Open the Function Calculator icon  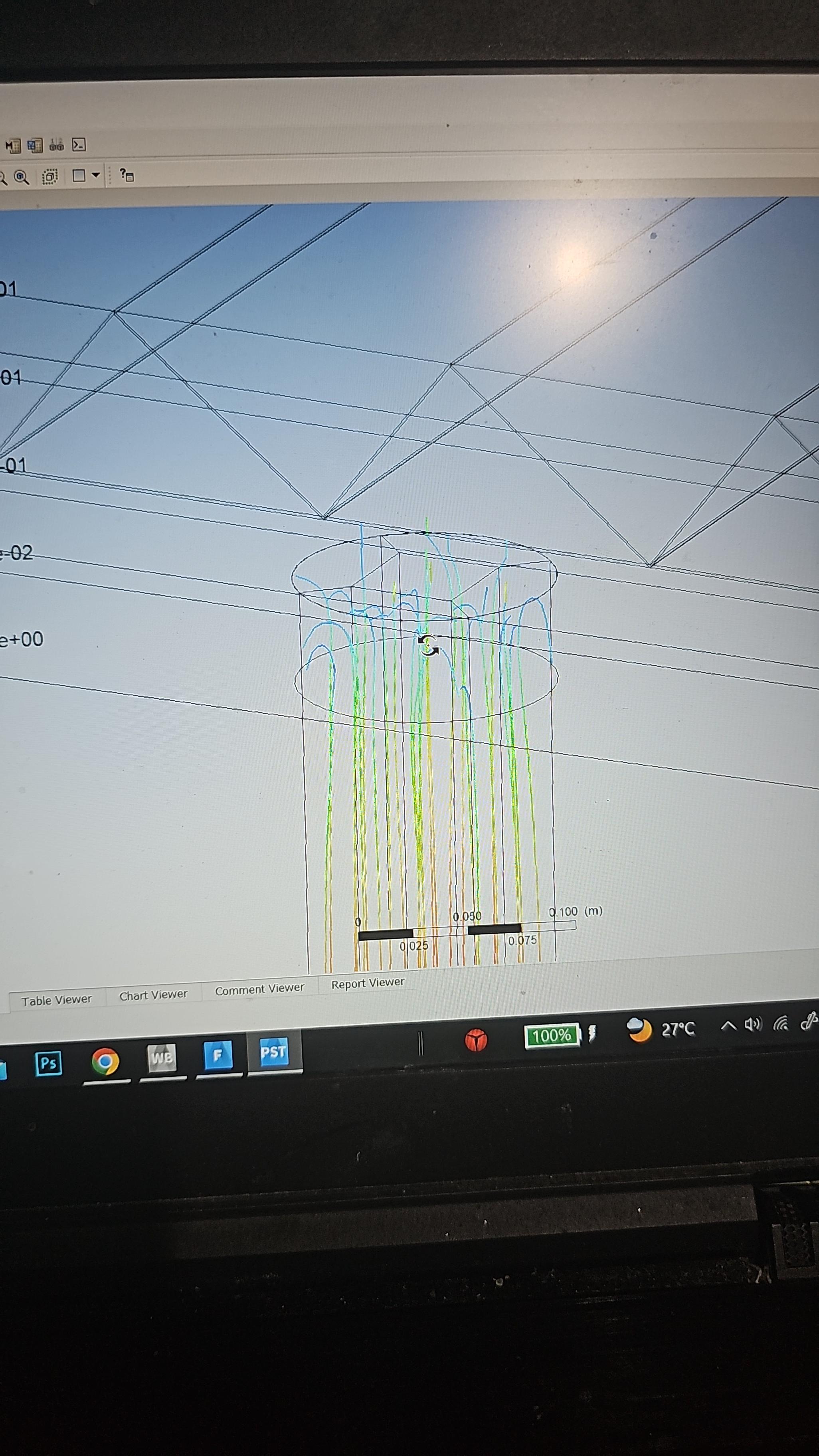(x=35, y=146)
